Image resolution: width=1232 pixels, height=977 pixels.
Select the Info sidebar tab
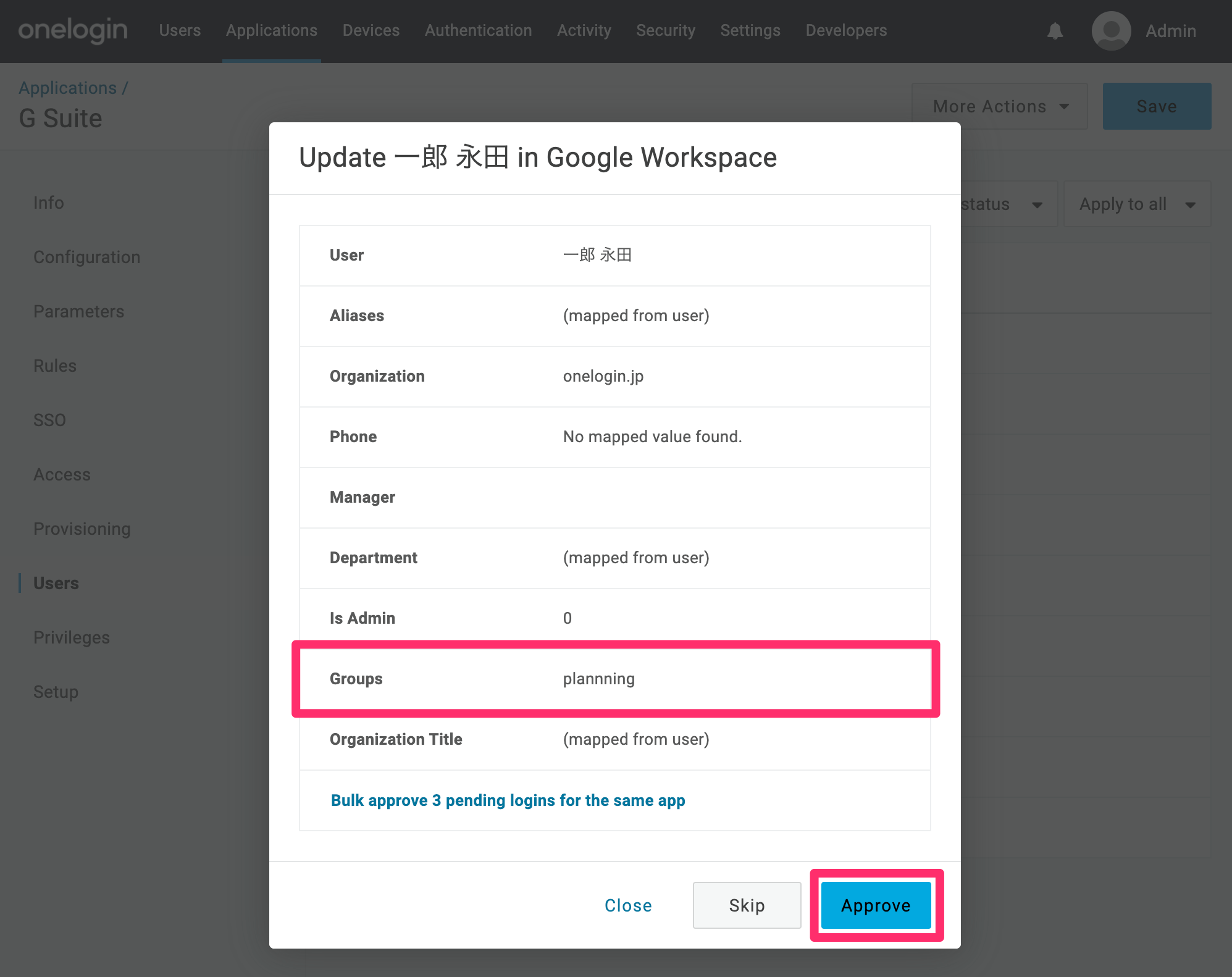tap(49, 203)
